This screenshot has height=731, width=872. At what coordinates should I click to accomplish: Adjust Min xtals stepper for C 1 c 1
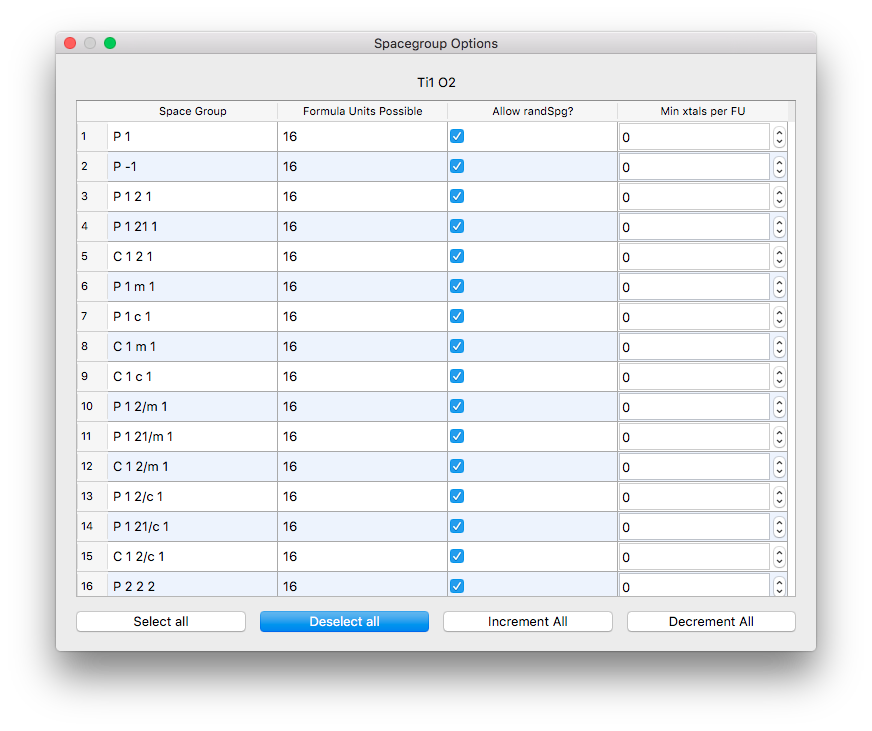pyautogui.click(x=779, y=377)
